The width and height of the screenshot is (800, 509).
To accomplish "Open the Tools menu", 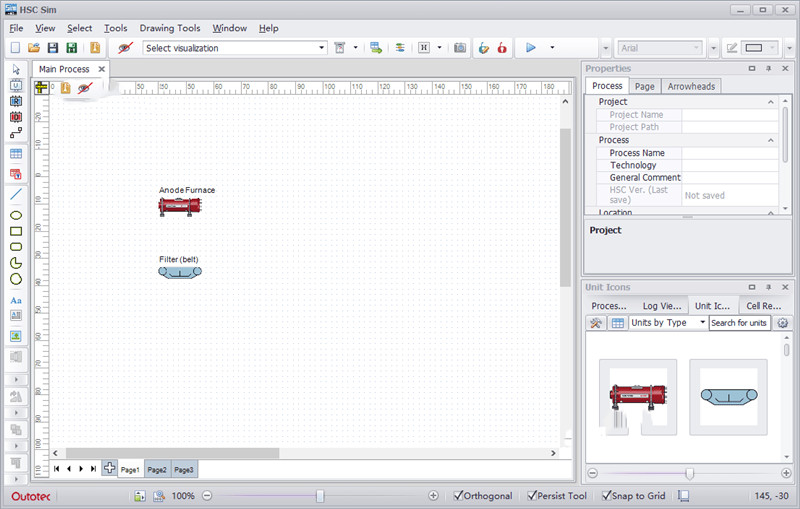I will pyautogui.click(x=115, y=28).
